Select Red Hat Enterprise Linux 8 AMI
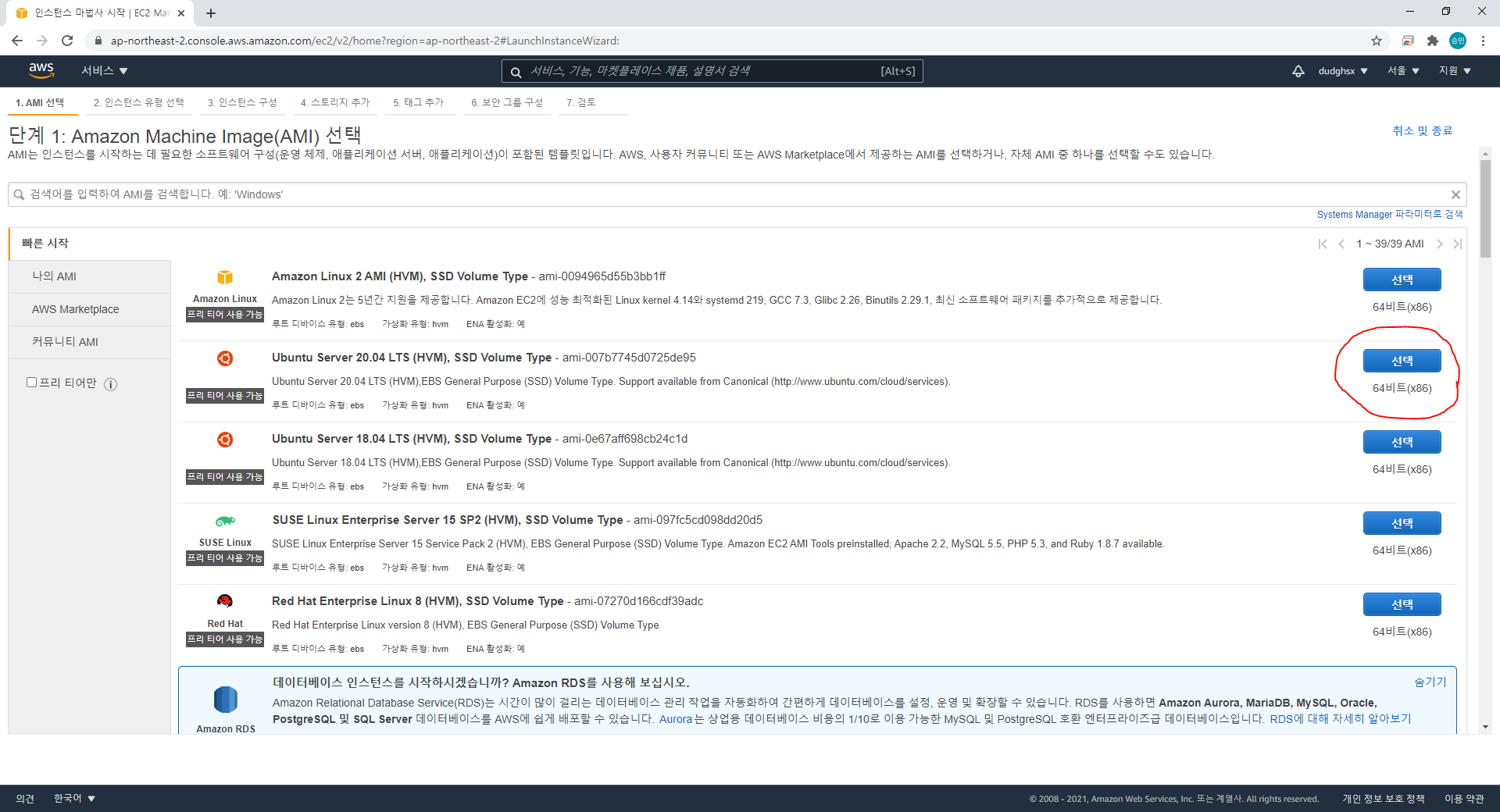The width and height of the screenshot is (1500, 812). click(x=1402, y=604)
